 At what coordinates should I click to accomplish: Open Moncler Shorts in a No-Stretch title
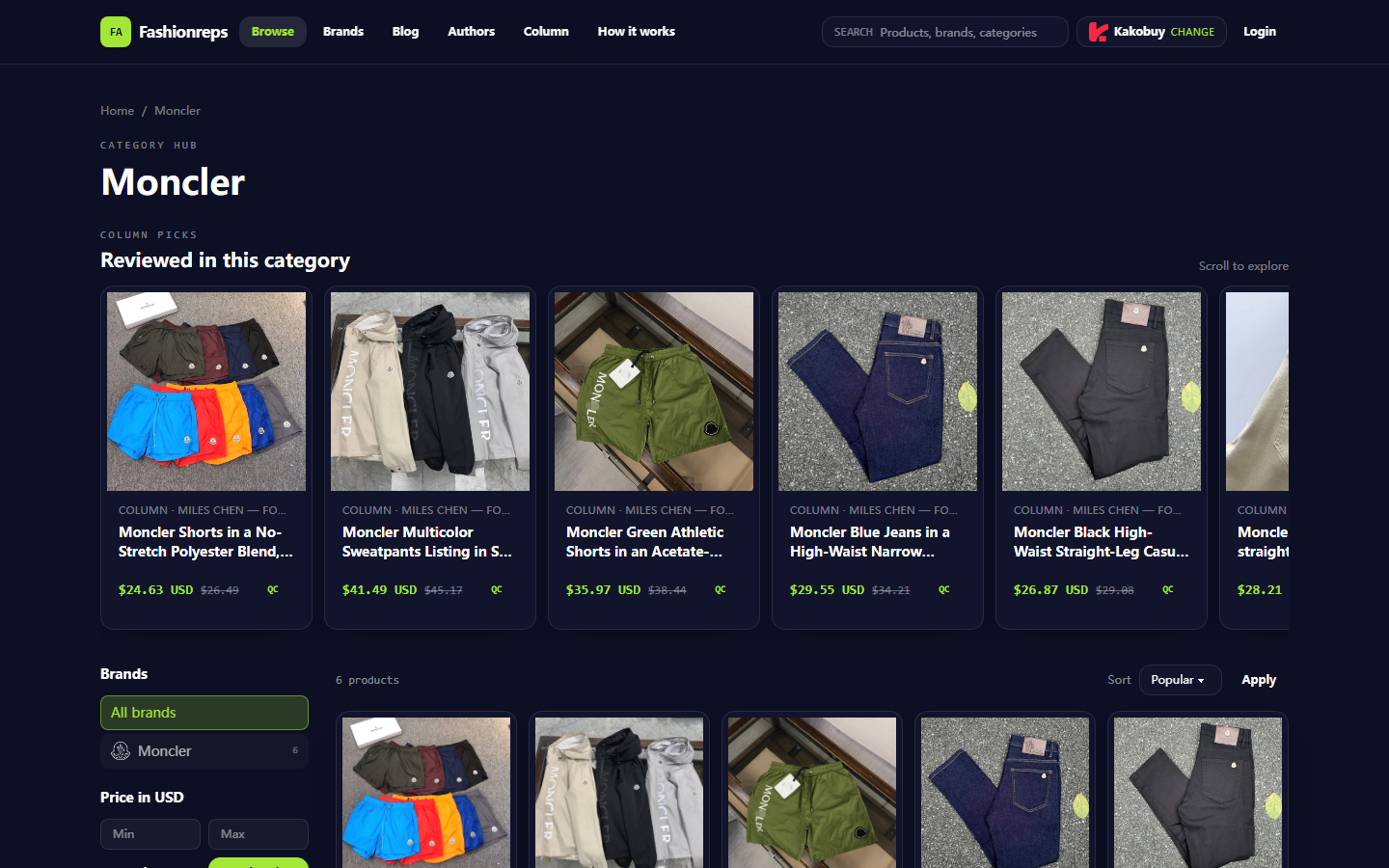click(205, 542)
